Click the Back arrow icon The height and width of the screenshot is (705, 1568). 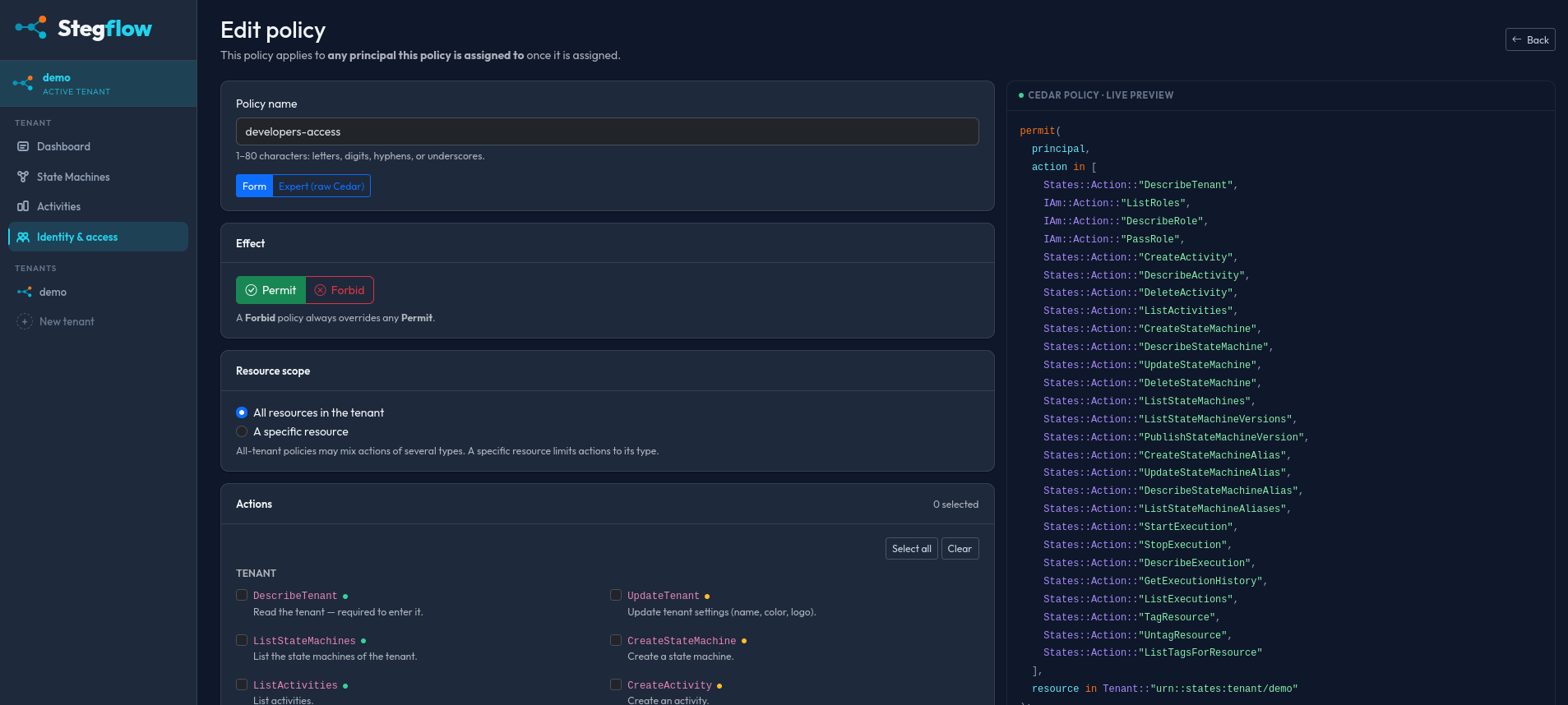click(x=1517, y=39)
